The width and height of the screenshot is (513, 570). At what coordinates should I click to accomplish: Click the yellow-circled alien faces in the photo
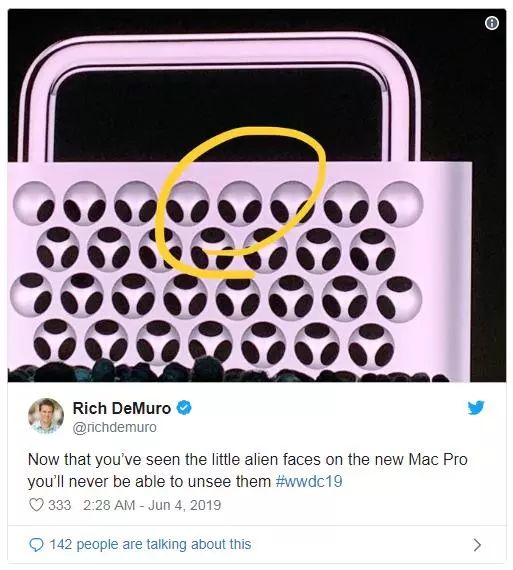coord(240,204)
